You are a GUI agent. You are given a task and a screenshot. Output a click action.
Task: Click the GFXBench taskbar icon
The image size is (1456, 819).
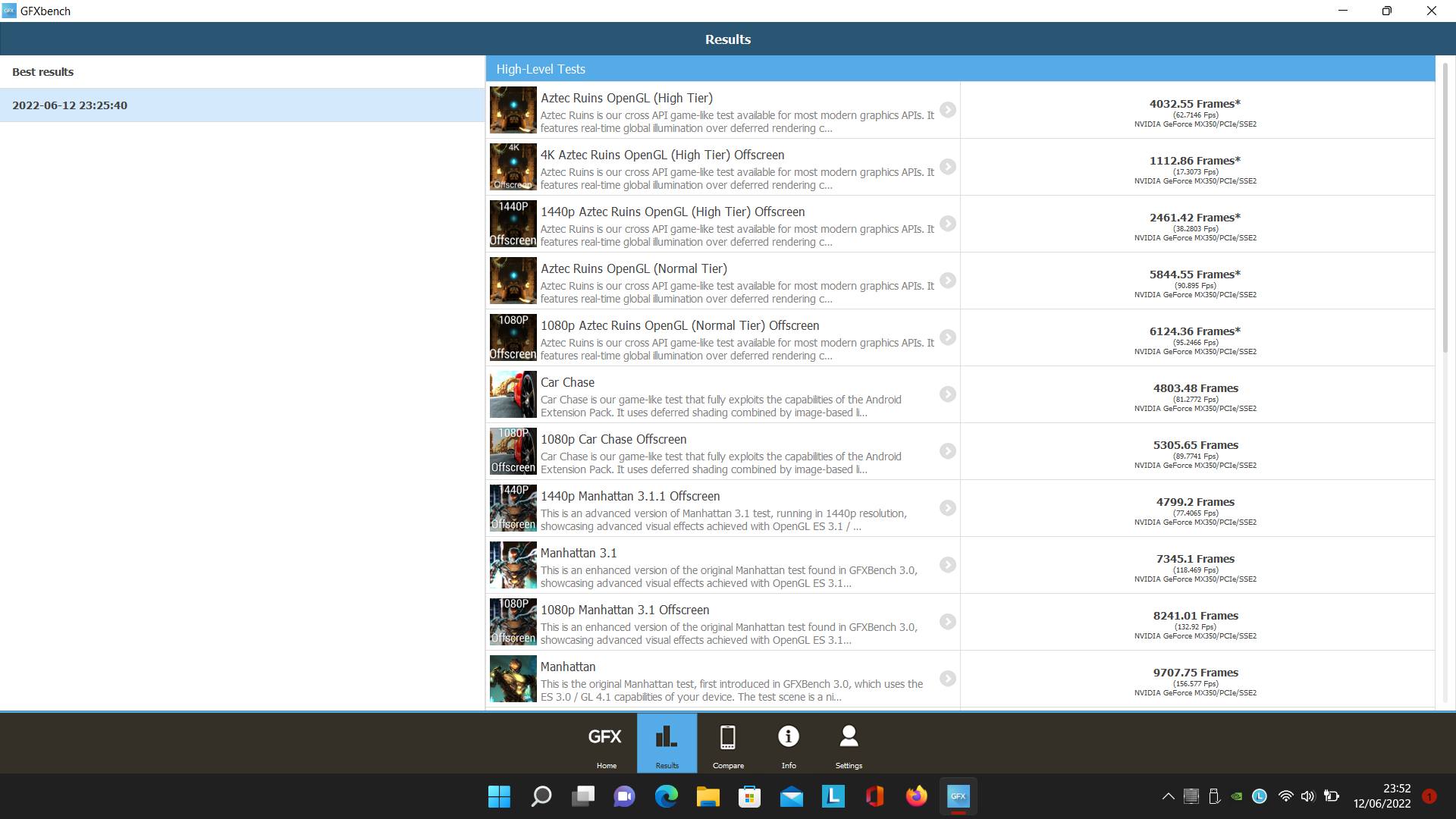click(x=958, y=796)
